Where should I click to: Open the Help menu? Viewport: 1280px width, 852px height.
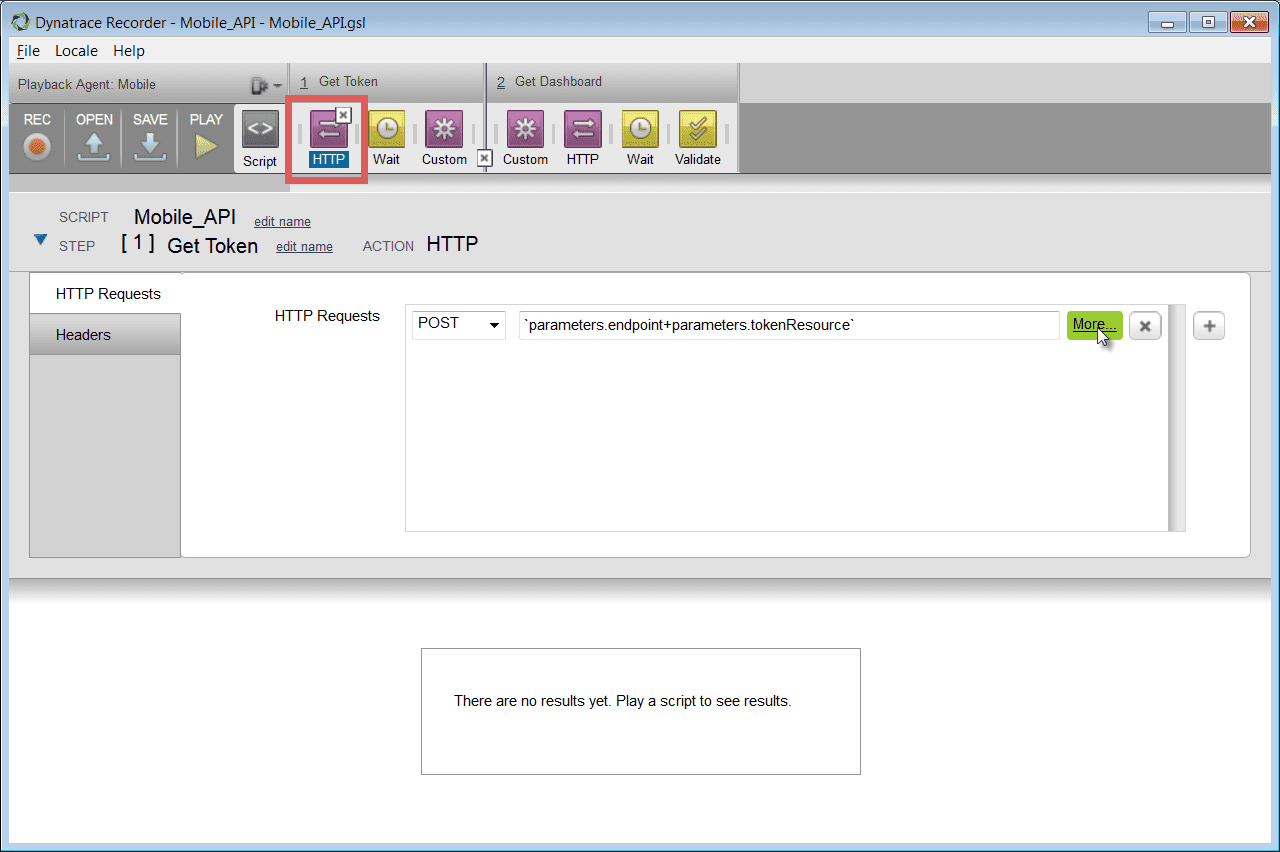128,50
